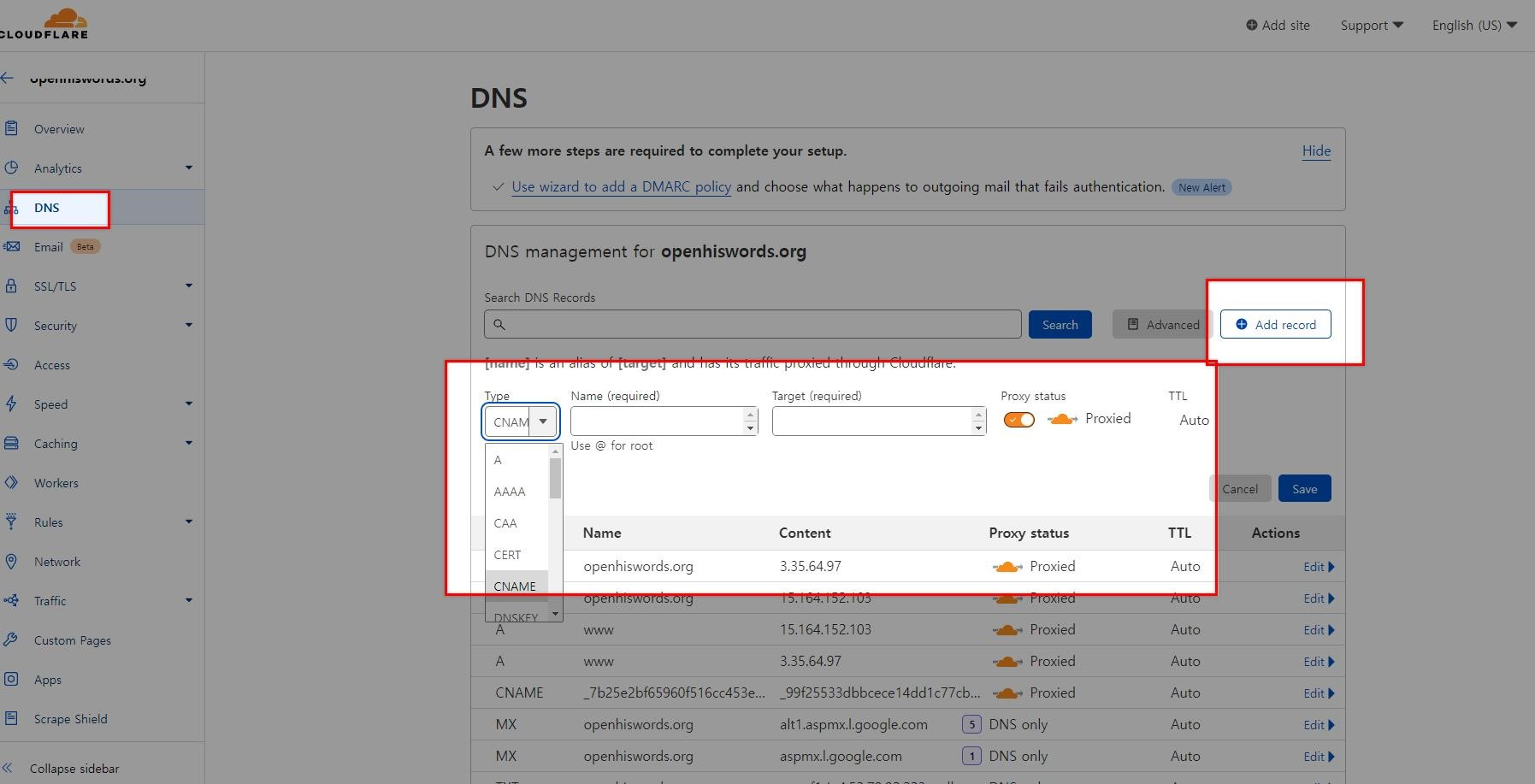Expand the SSL/TLS submenu

tap(189, 286)
